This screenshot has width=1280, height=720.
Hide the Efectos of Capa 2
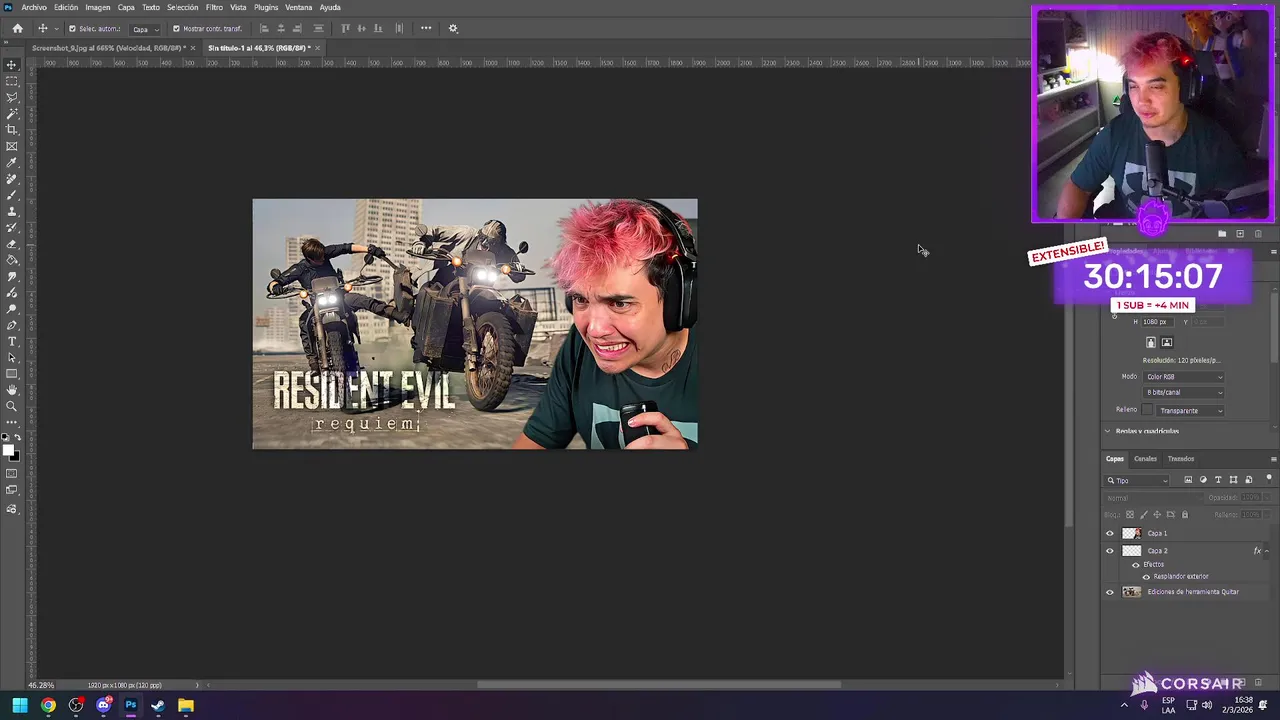point(1136,565)
